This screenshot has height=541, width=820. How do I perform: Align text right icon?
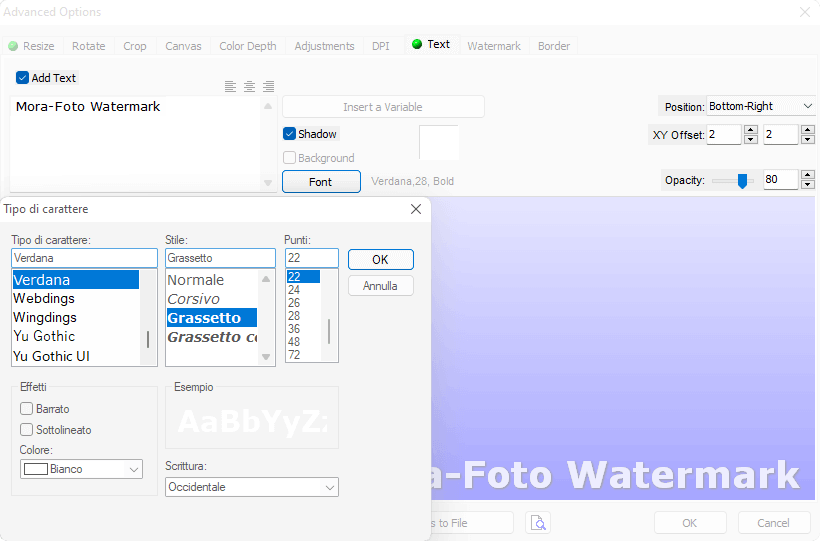pos(269,86)
